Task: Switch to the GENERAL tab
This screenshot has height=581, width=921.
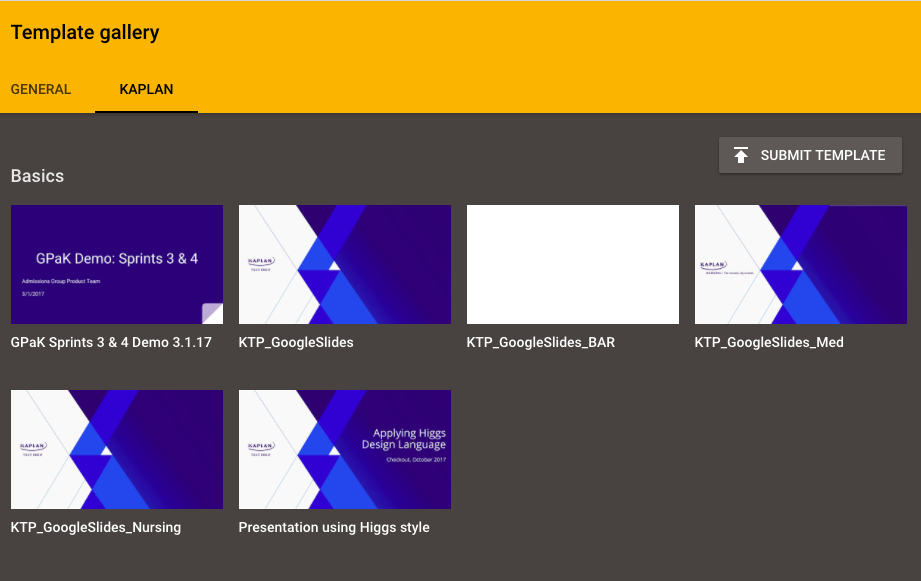Action: pyautogui.click(x=41, y=89)
